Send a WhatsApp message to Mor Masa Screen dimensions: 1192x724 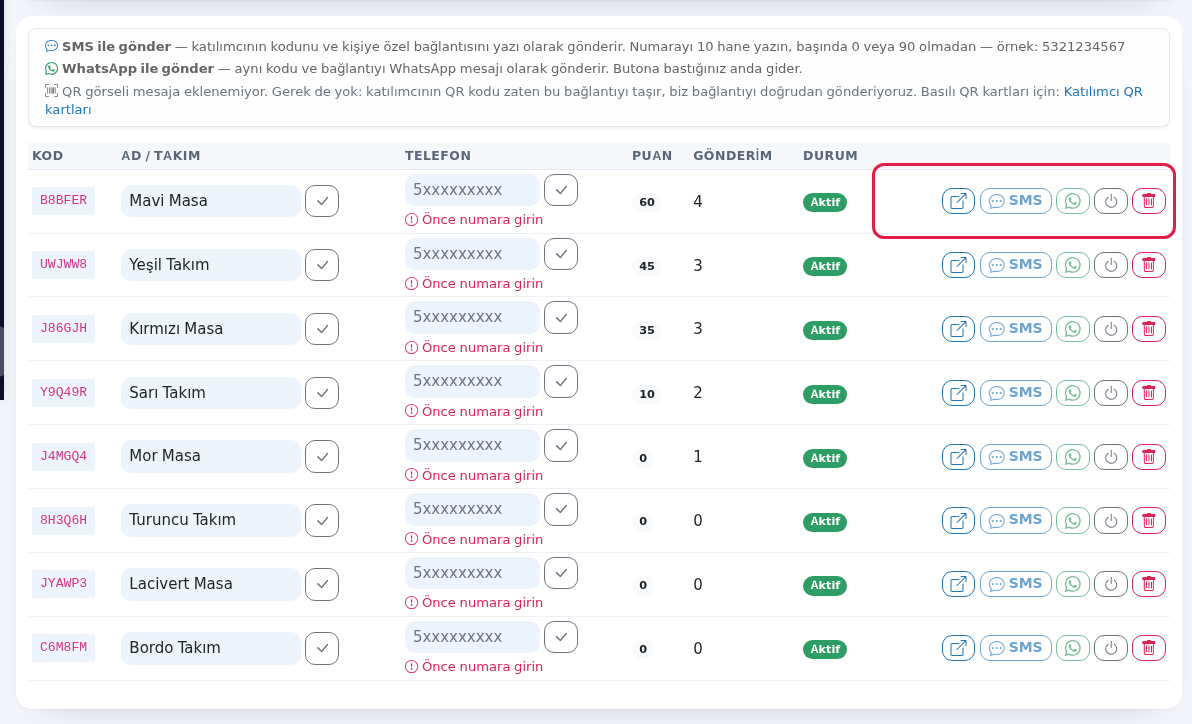[1073, 457]
